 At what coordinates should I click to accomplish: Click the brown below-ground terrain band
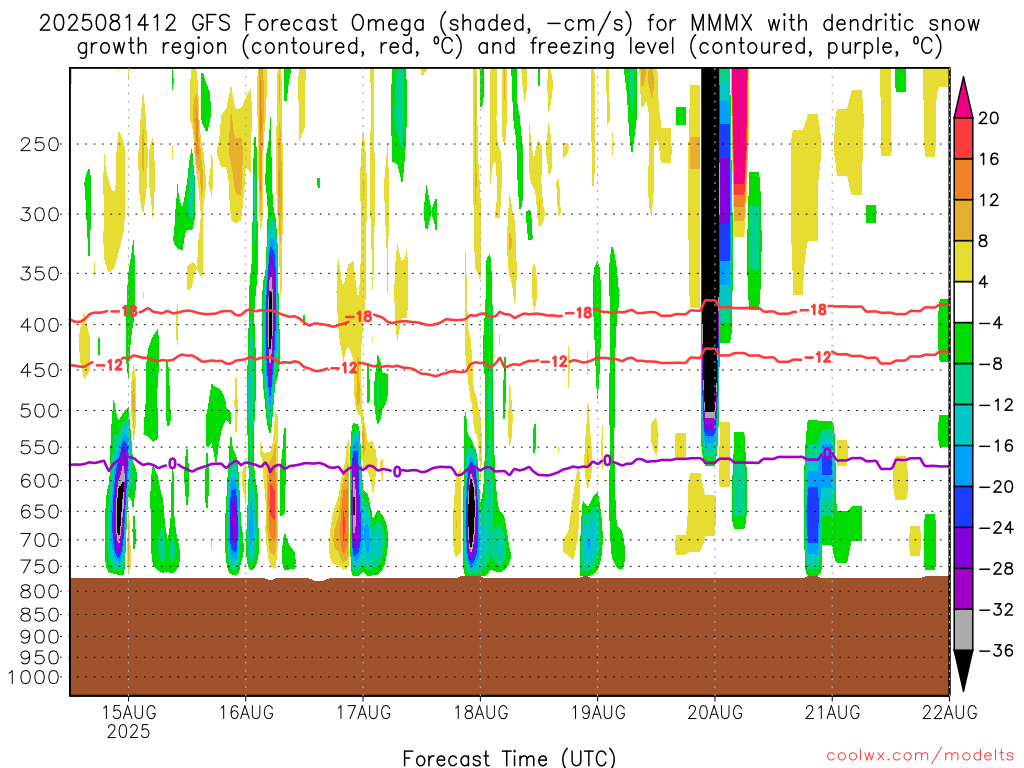(509, 636)
